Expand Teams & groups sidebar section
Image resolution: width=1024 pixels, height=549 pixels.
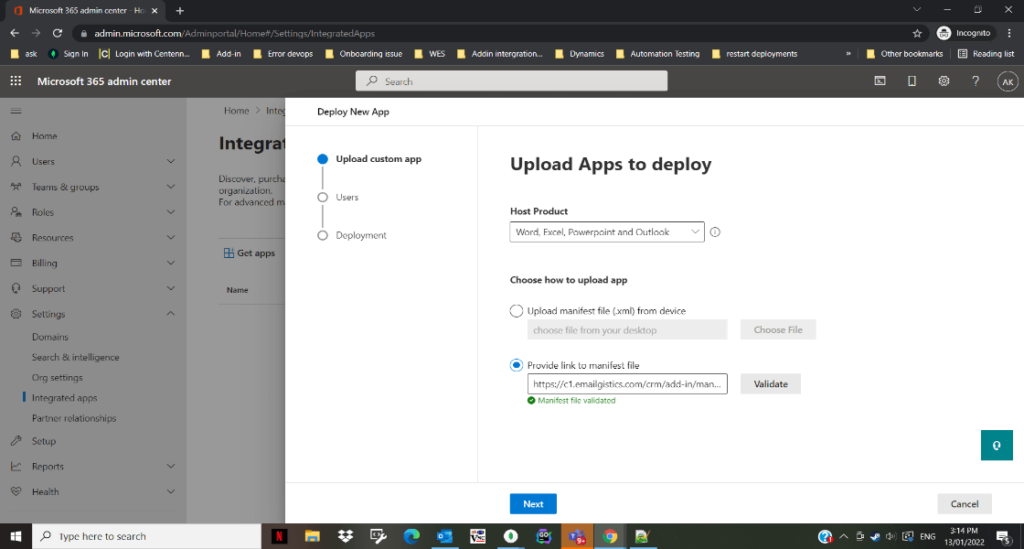(170, 187)
